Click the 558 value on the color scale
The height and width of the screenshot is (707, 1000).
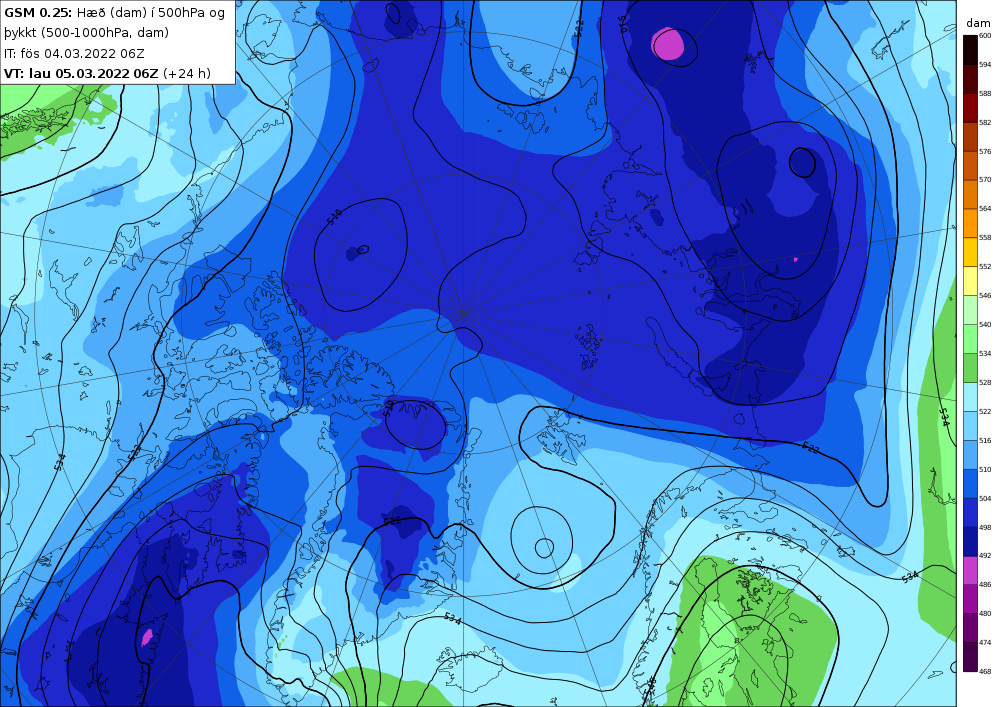985,238
